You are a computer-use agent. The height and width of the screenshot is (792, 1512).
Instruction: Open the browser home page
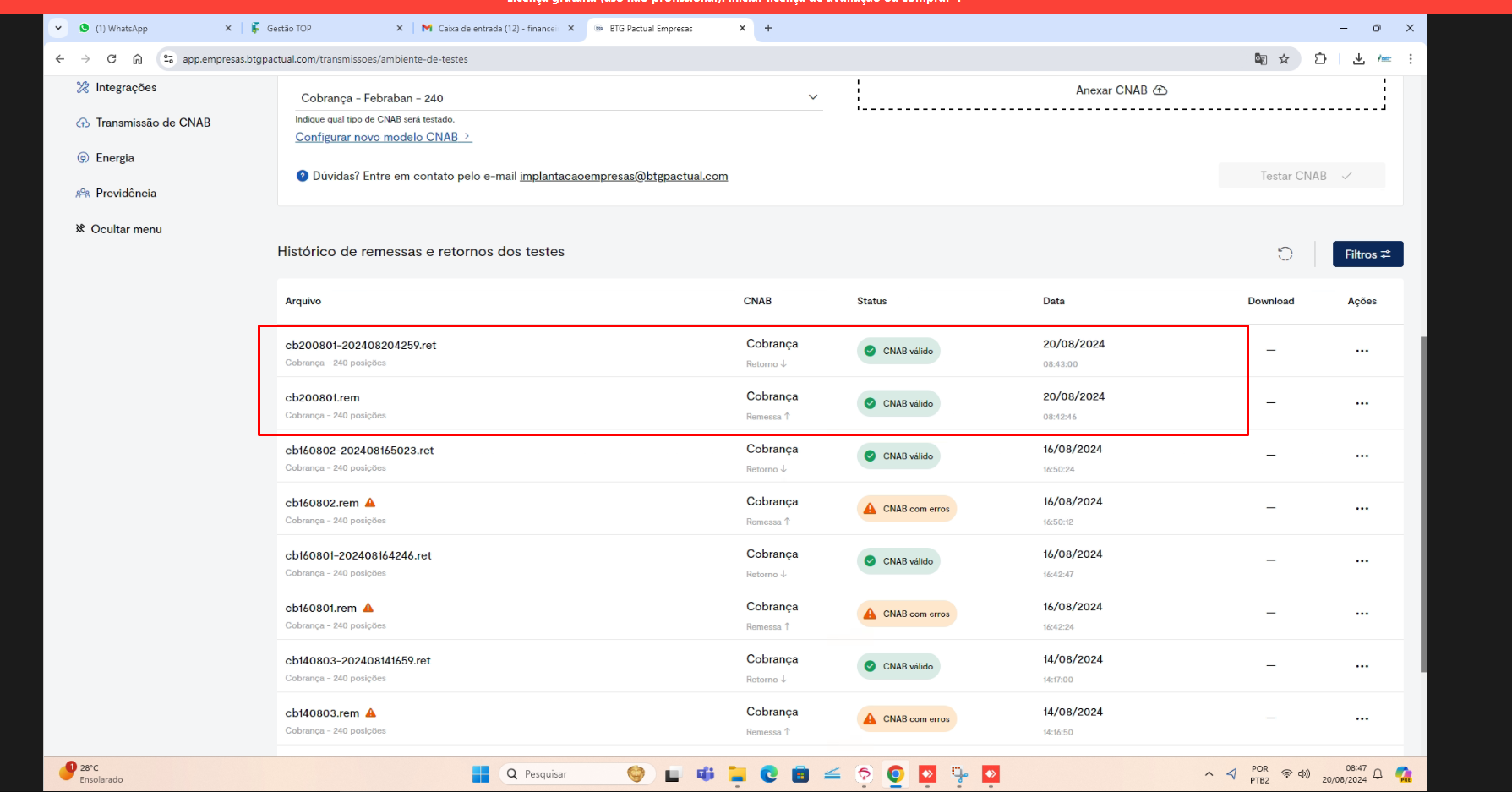pyautogui.click(x=137, y=59)
